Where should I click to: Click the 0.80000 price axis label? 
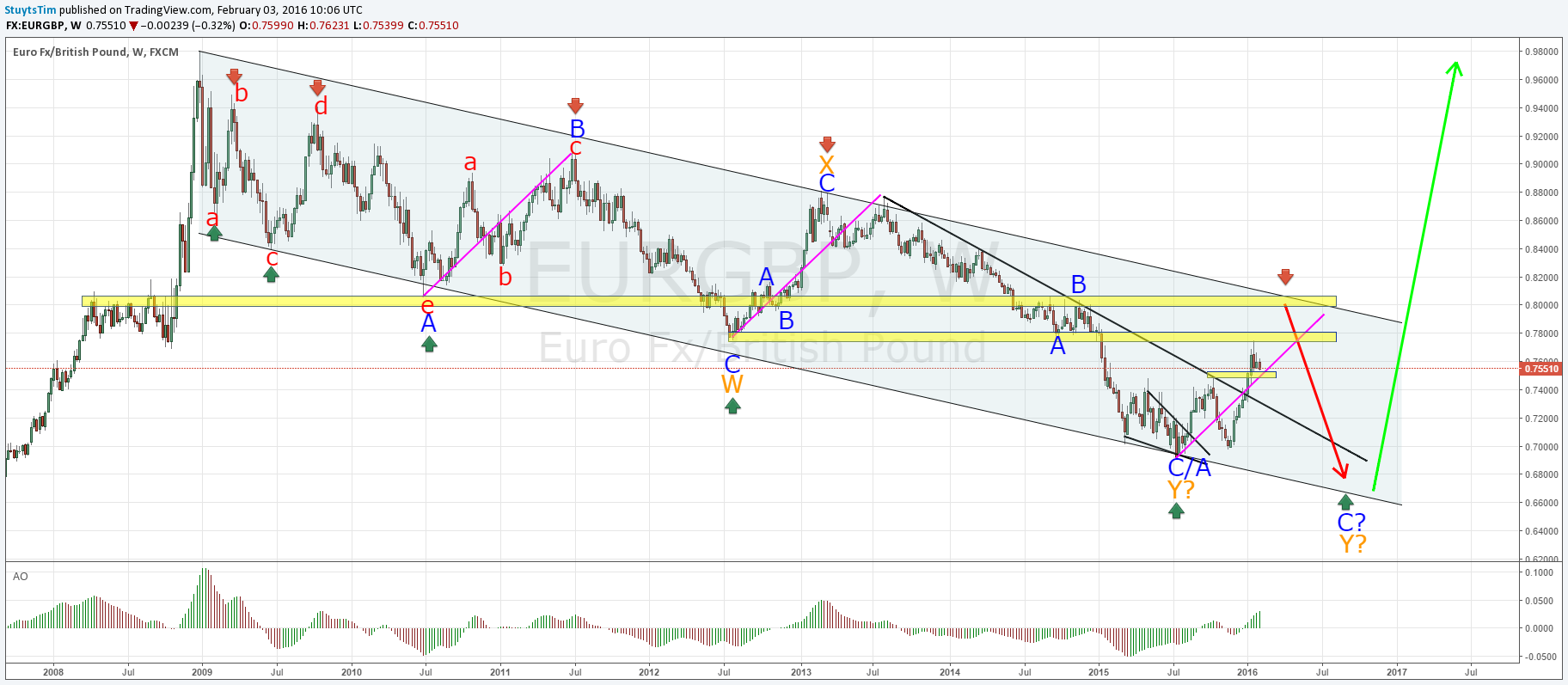click(1540, 306)
